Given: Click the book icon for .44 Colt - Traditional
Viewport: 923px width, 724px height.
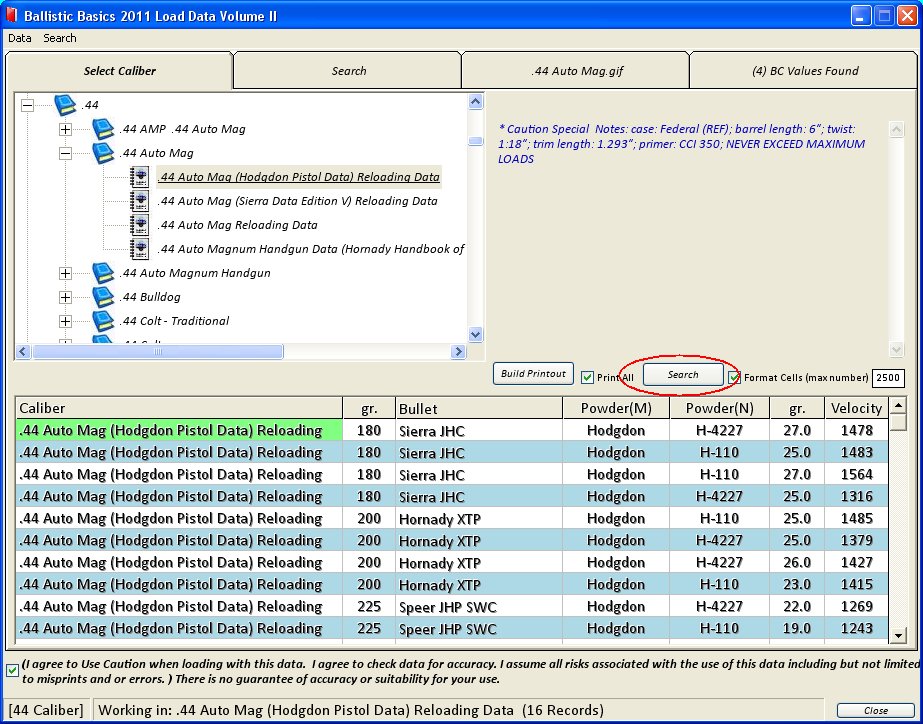Looking at the screenshot, I should (x=103, y=321).
